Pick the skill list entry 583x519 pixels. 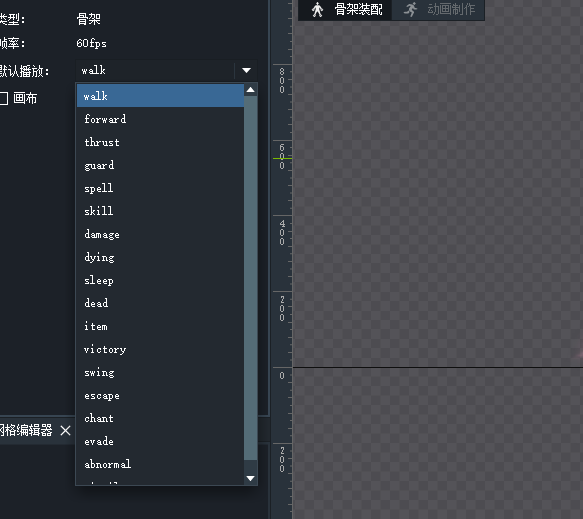click(x=160, y=211)
